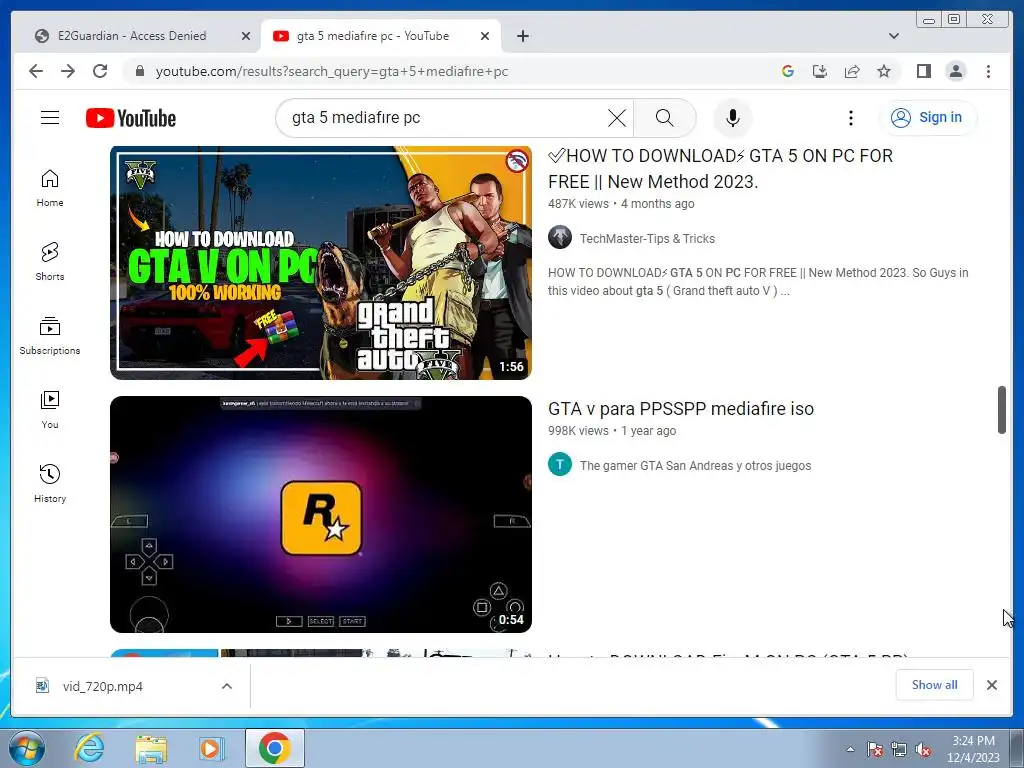Open the Windows Start menu
The height and width of the screenshot is (768, 1024).
click(26, 748)
